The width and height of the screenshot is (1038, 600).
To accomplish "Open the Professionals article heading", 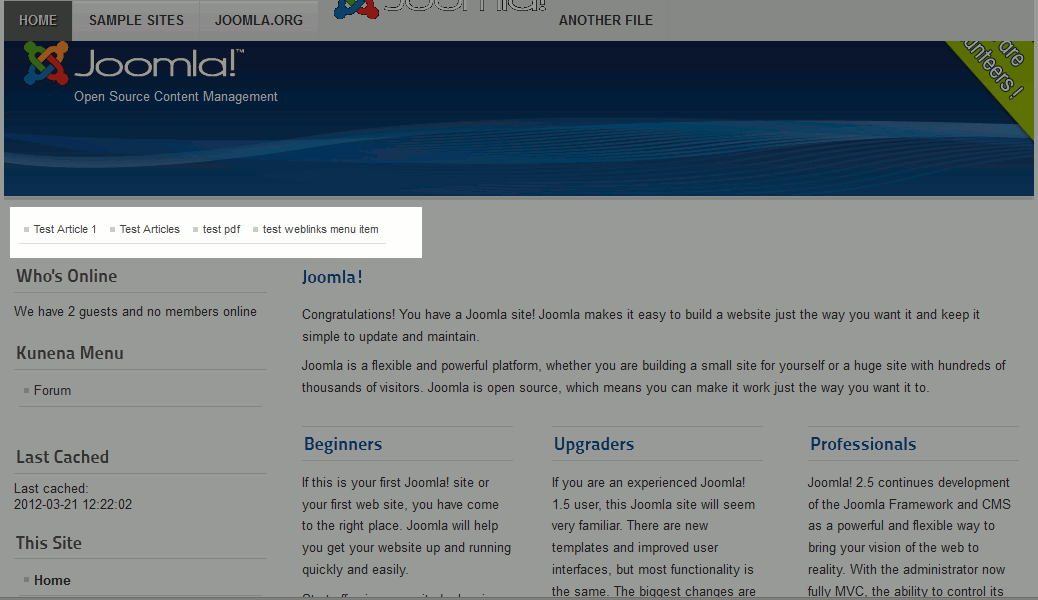I will pyautogui.click(x=863, y=444).
